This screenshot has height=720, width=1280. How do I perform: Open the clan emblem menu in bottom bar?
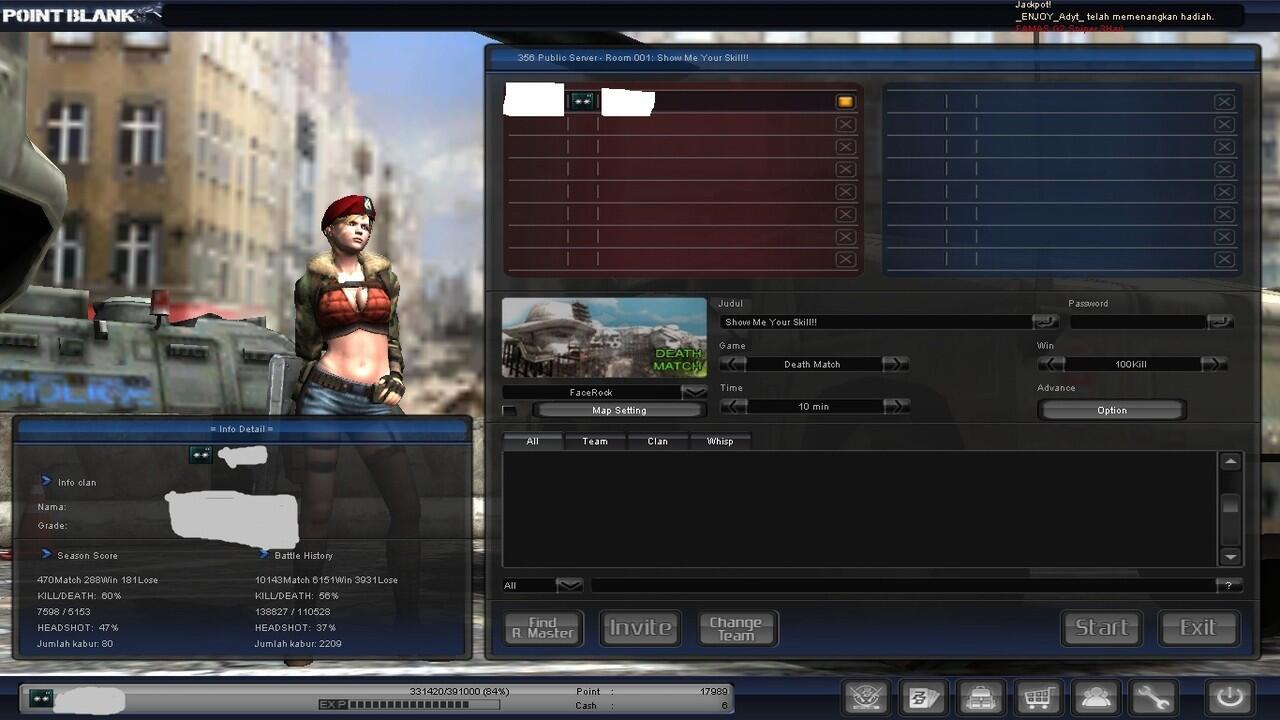[866, 697]
